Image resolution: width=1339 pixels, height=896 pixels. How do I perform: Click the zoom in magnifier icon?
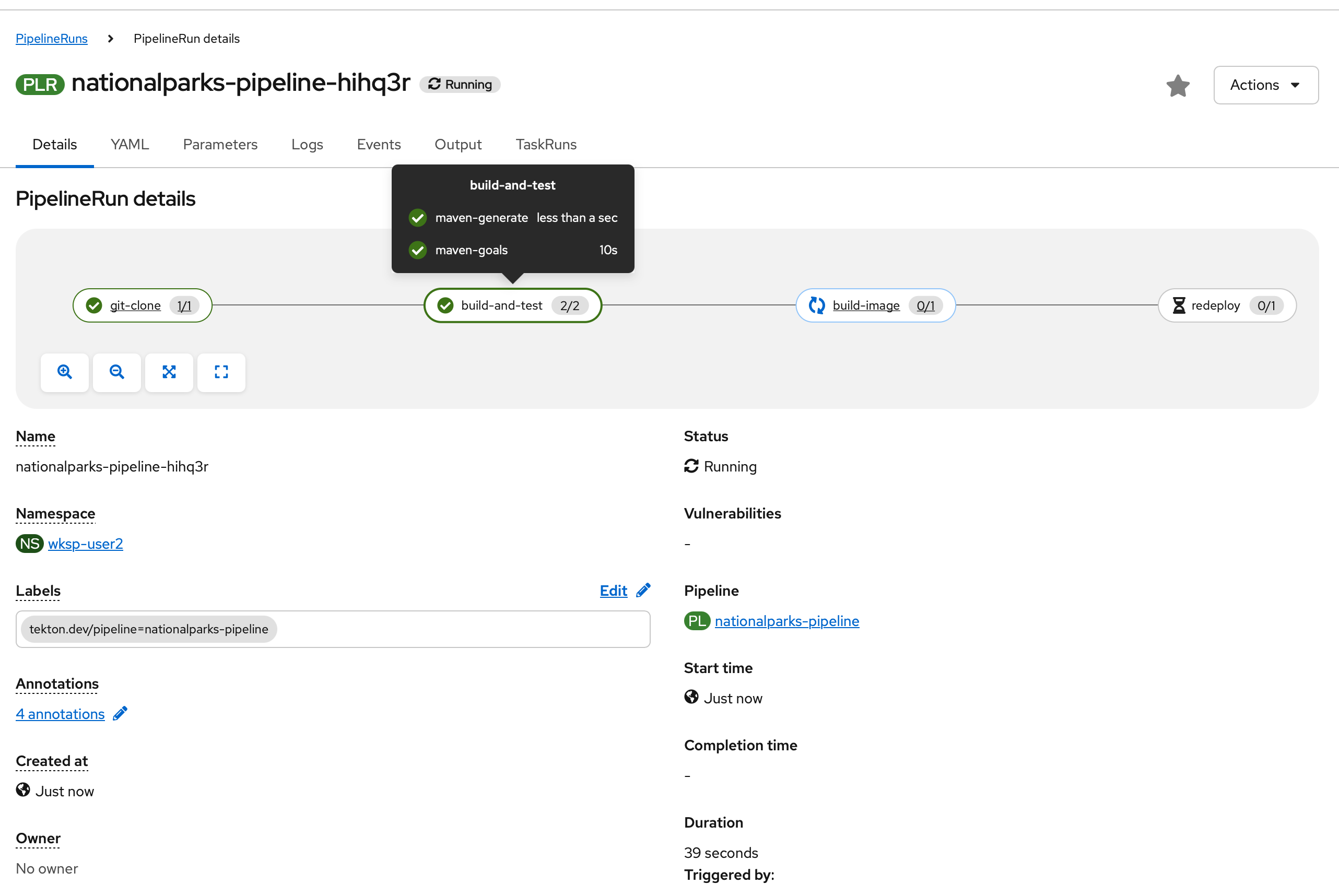pos(65,372)
